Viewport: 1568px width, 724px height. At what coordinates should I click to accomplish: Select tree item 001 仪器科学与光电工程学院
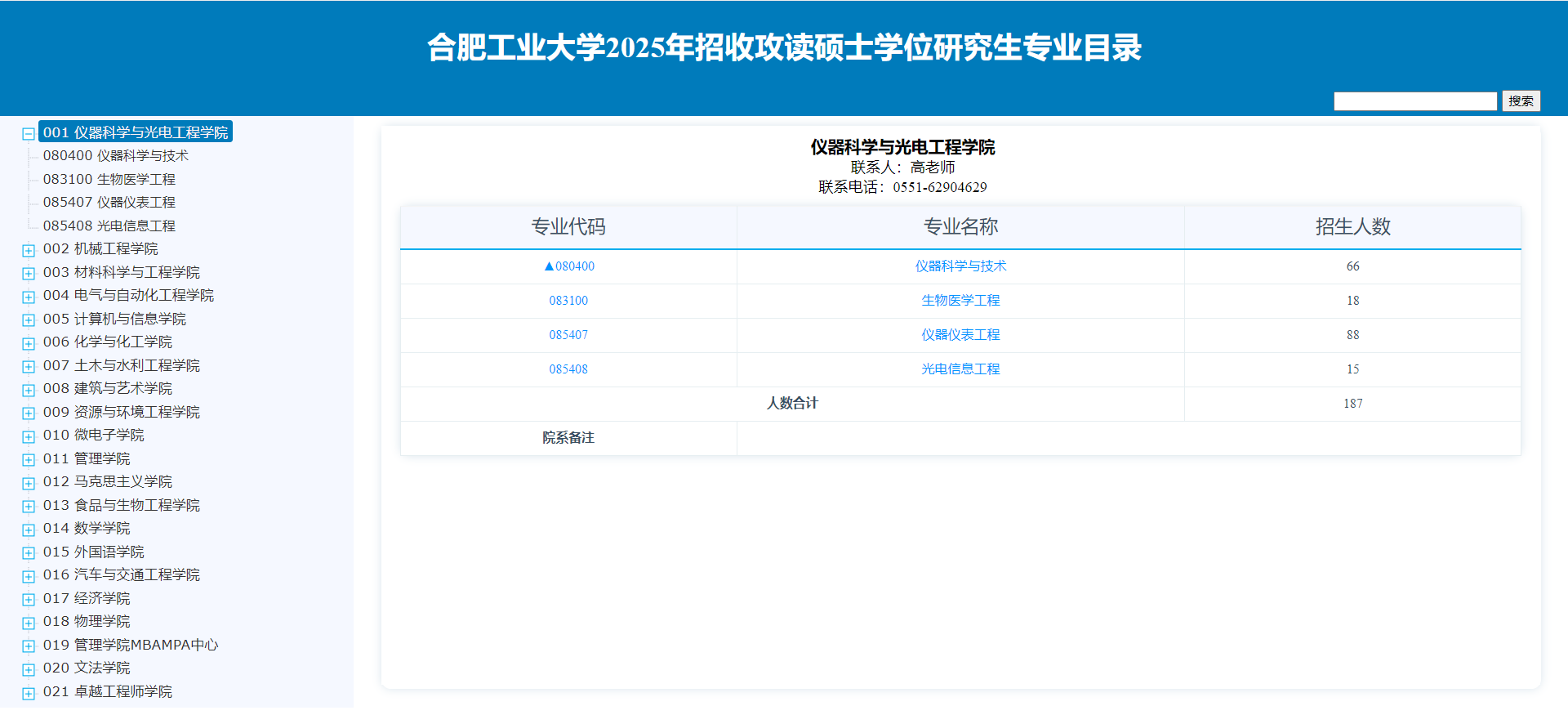(x=136, y=132)
